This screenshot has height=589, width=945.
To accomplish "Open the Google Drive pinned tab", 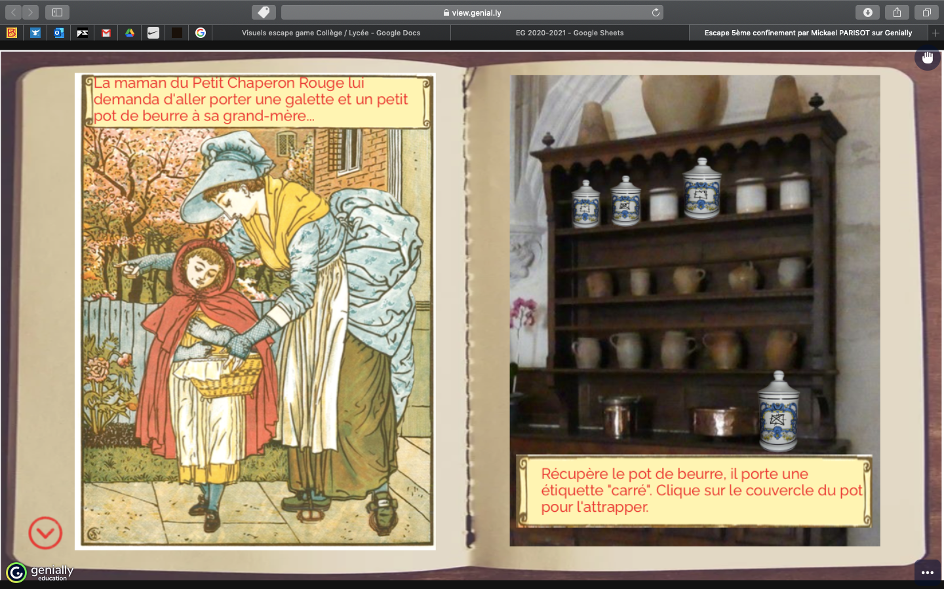I will click(x=130, y=33).
